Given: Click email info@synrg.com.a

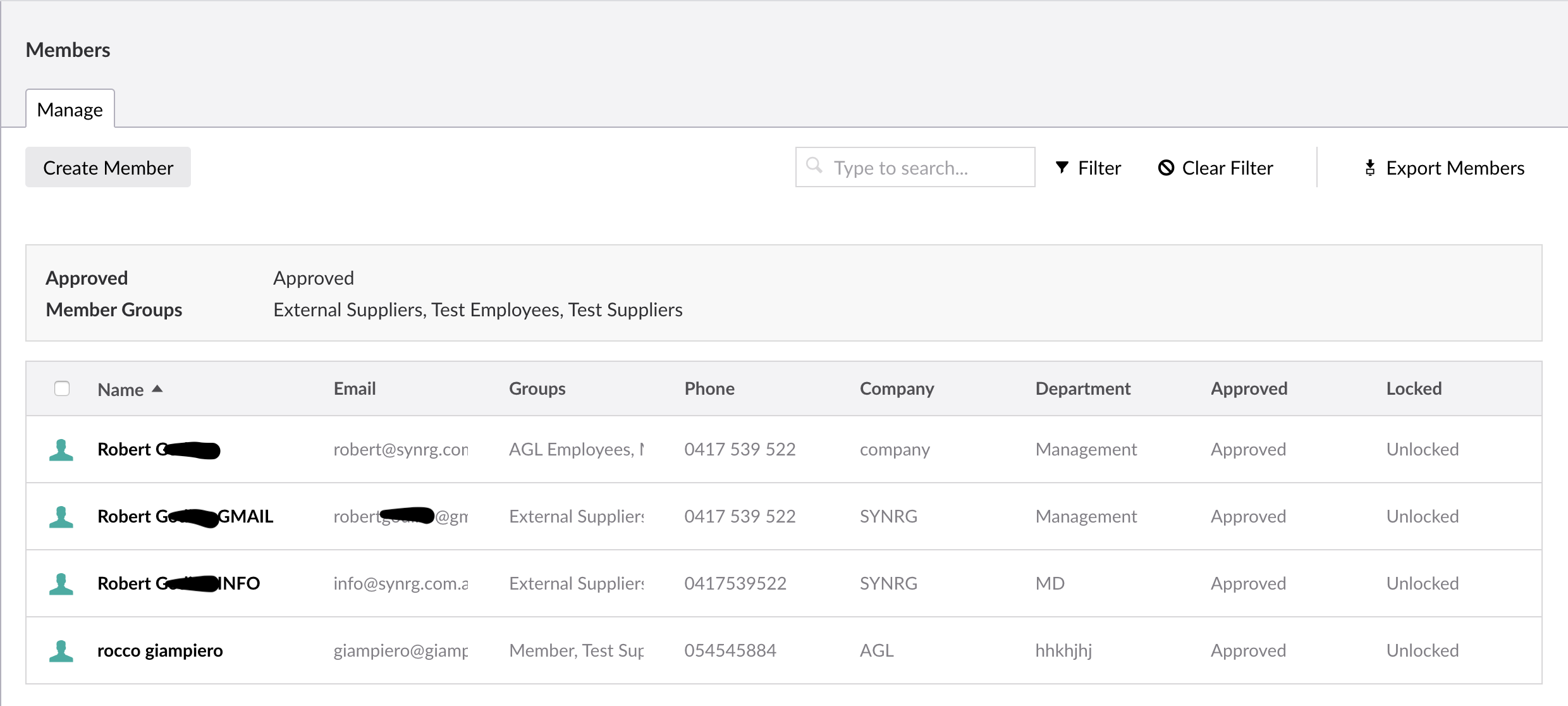Looking at the screenshot, I should (x=401, y=583).
